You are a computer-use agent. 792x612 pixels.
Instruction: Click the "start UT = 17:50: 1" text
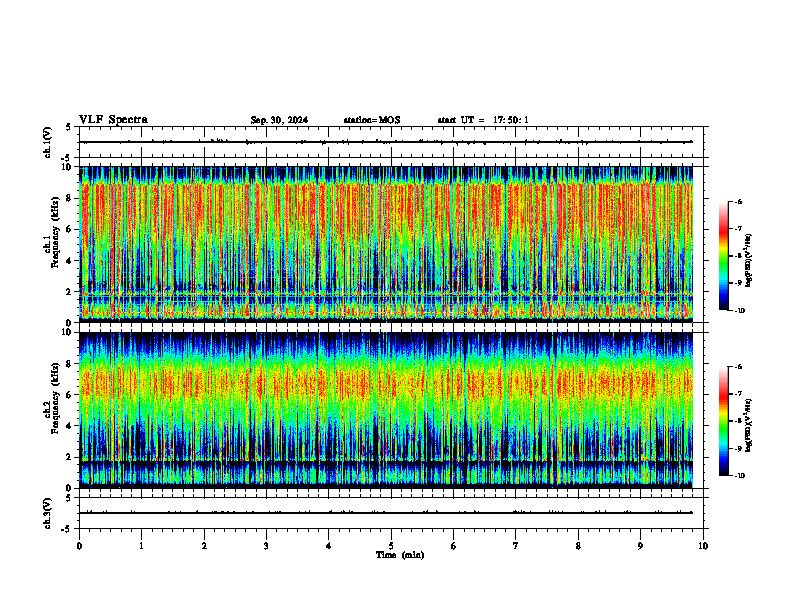pos(483,120)
